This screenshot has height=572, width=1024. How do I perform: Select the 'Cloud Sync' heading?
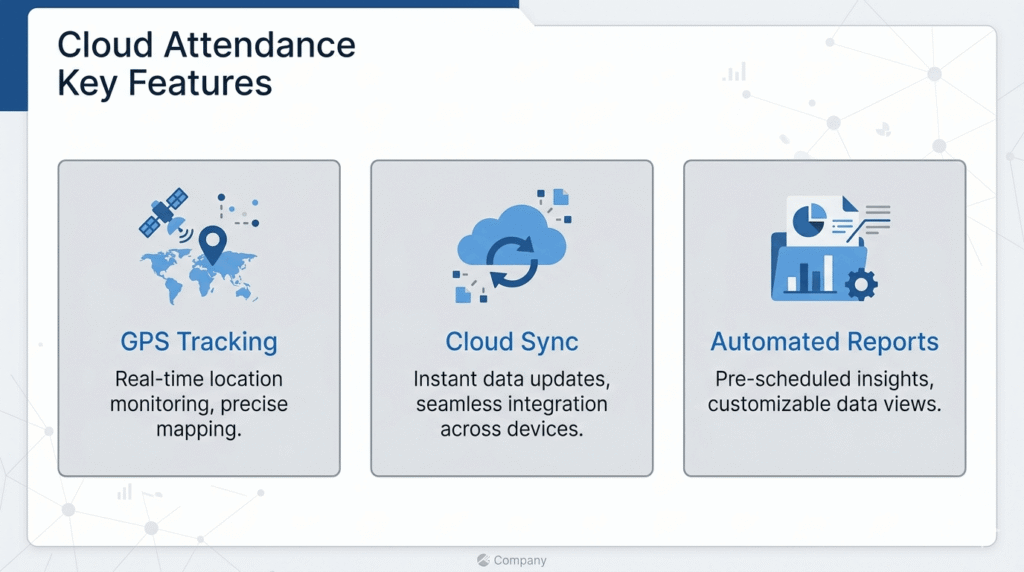tap(512, 342)
